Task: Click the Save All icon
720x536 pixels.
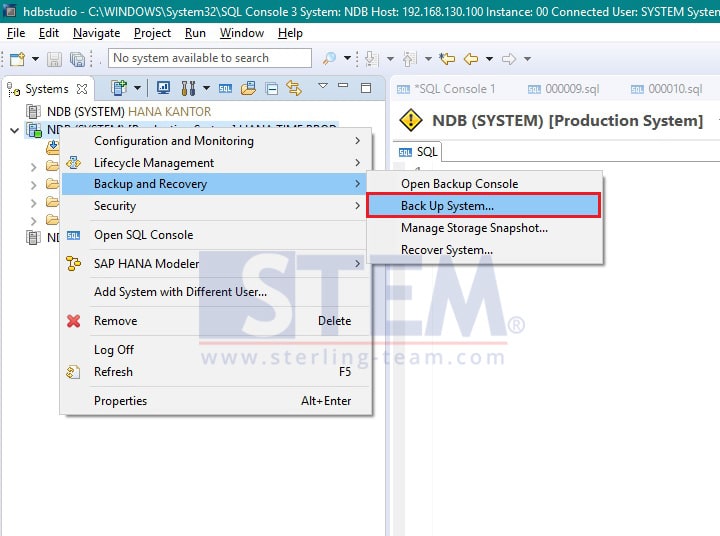Action: pos(77,59)
